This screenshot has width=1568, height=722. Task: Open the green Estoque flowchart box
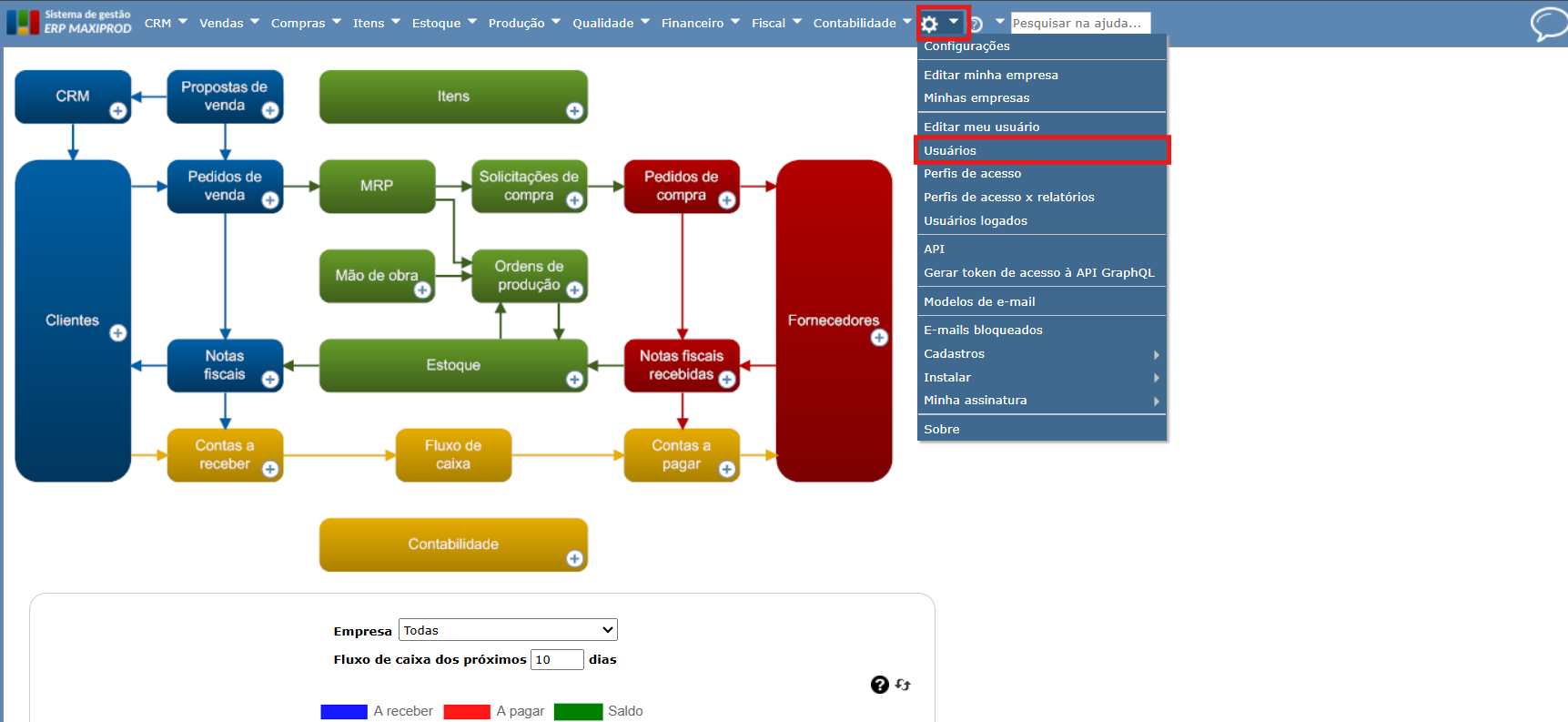[453, 365]
